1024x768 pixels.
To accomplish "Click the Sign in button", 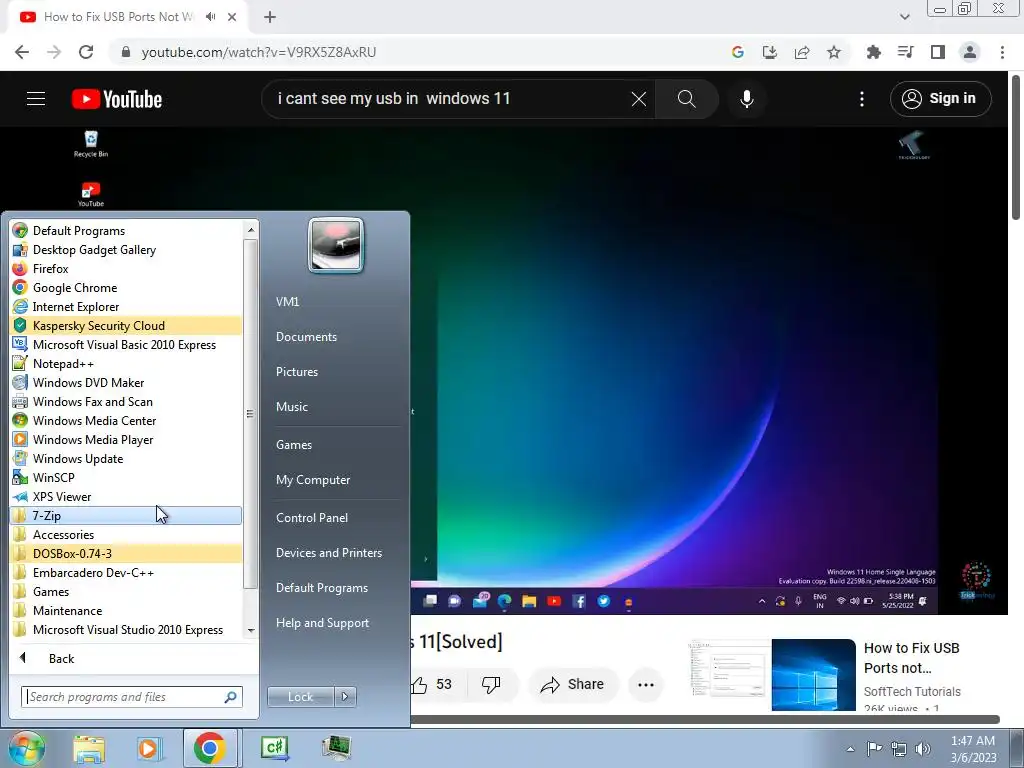I will [x=940, y=99].
